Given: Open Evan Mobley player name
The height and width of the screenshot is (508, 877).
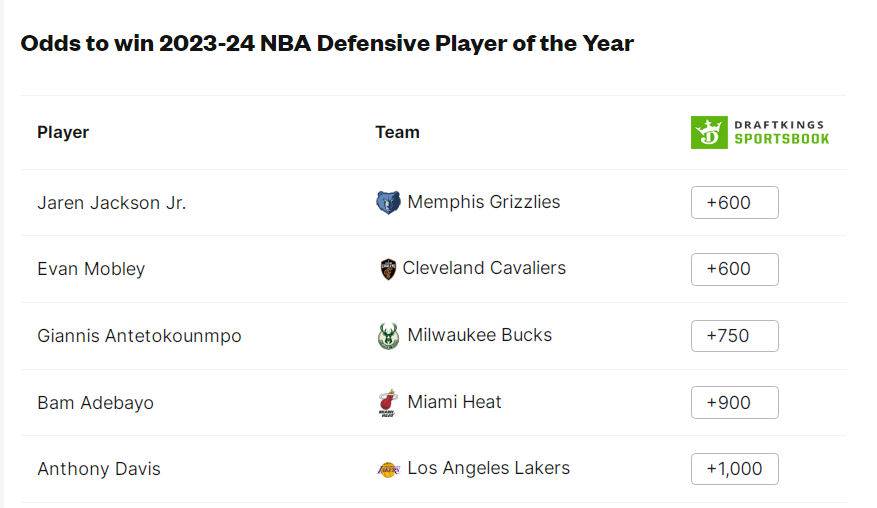Looking at the screenshot, I should point(91,269).
